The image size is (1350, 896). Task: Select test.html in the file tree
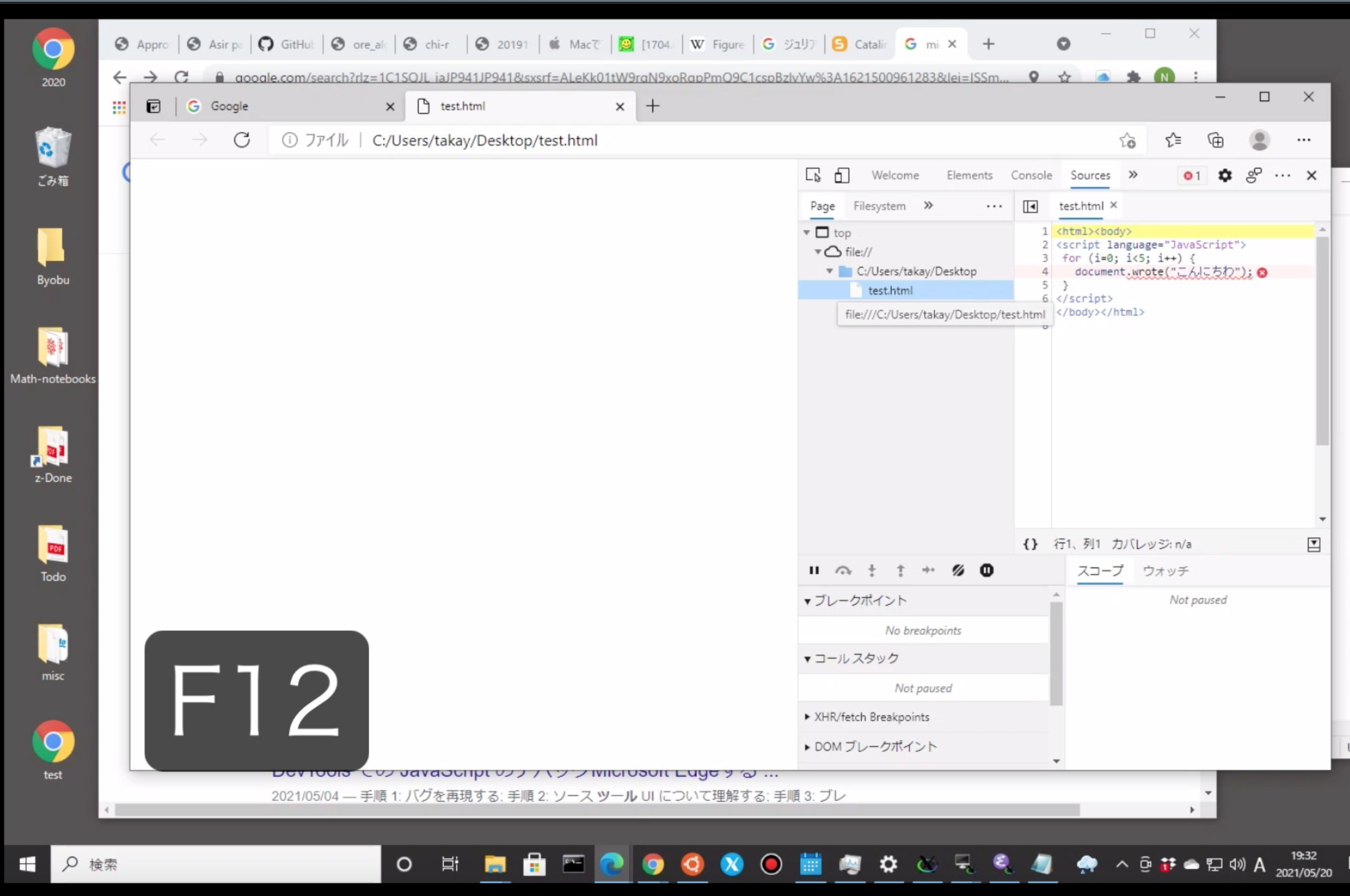pos(906,290)
